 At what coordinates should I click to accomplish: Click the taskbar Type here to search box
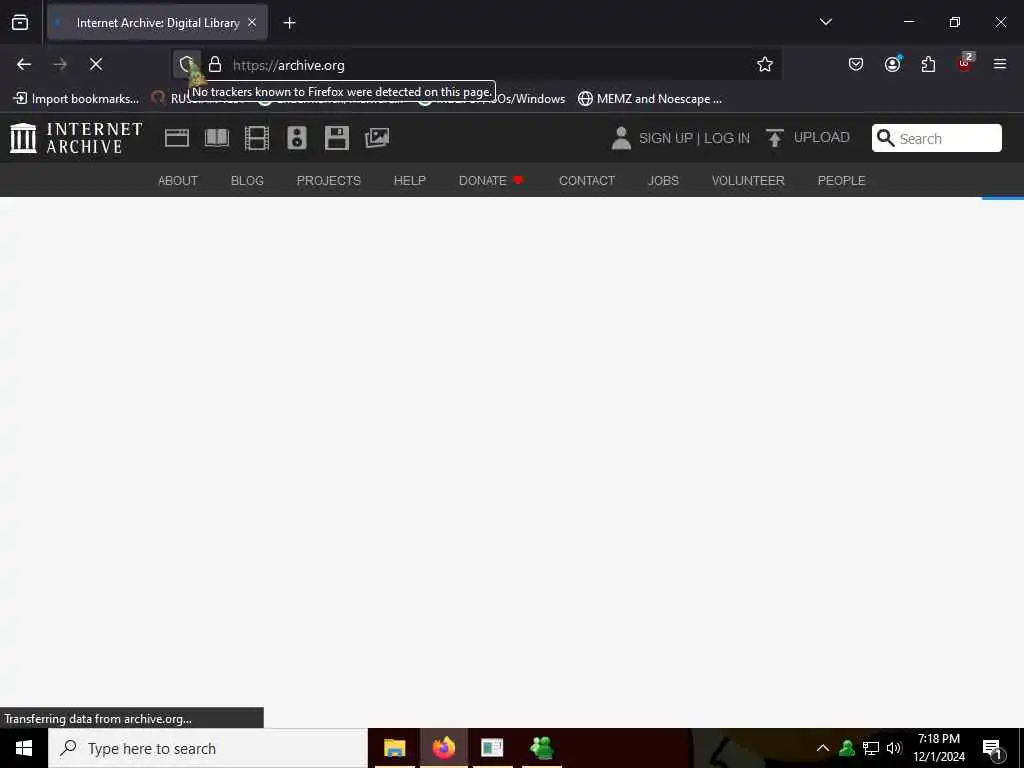[x=208, y=748]
